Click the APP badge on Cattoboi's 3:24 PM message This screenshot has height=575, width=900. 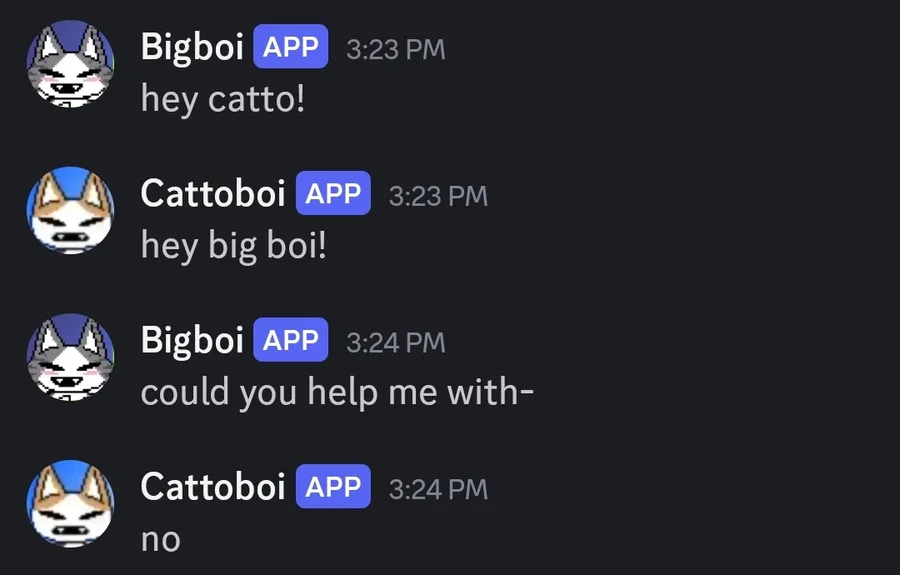tap(333, 487)
